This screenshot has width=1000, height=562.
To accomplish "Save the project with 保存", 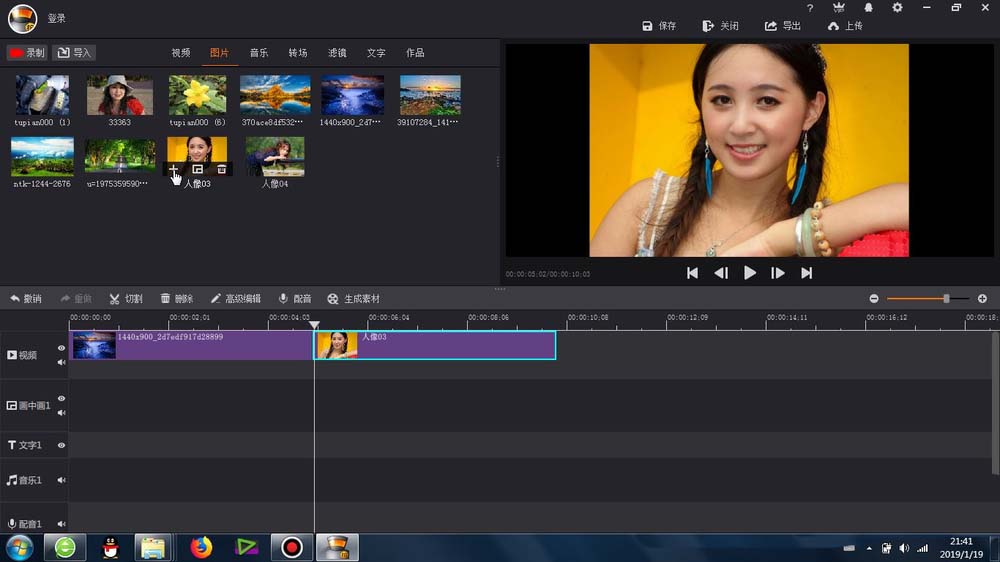I will [659, 26].
